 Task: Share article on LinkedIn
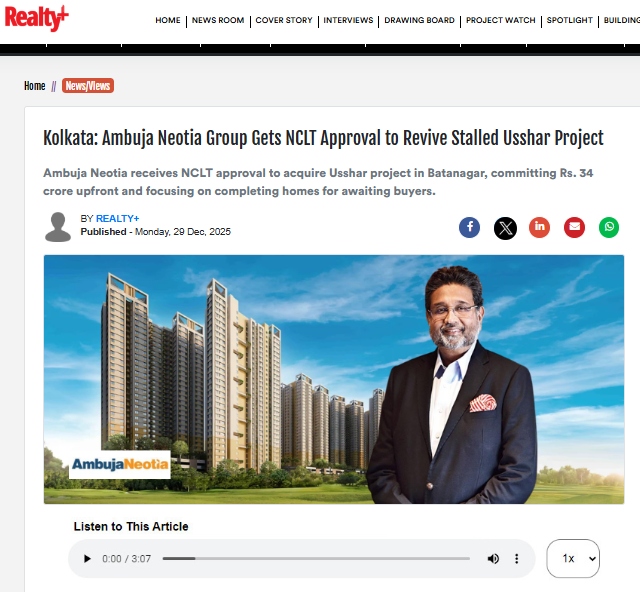click(539, 227)
